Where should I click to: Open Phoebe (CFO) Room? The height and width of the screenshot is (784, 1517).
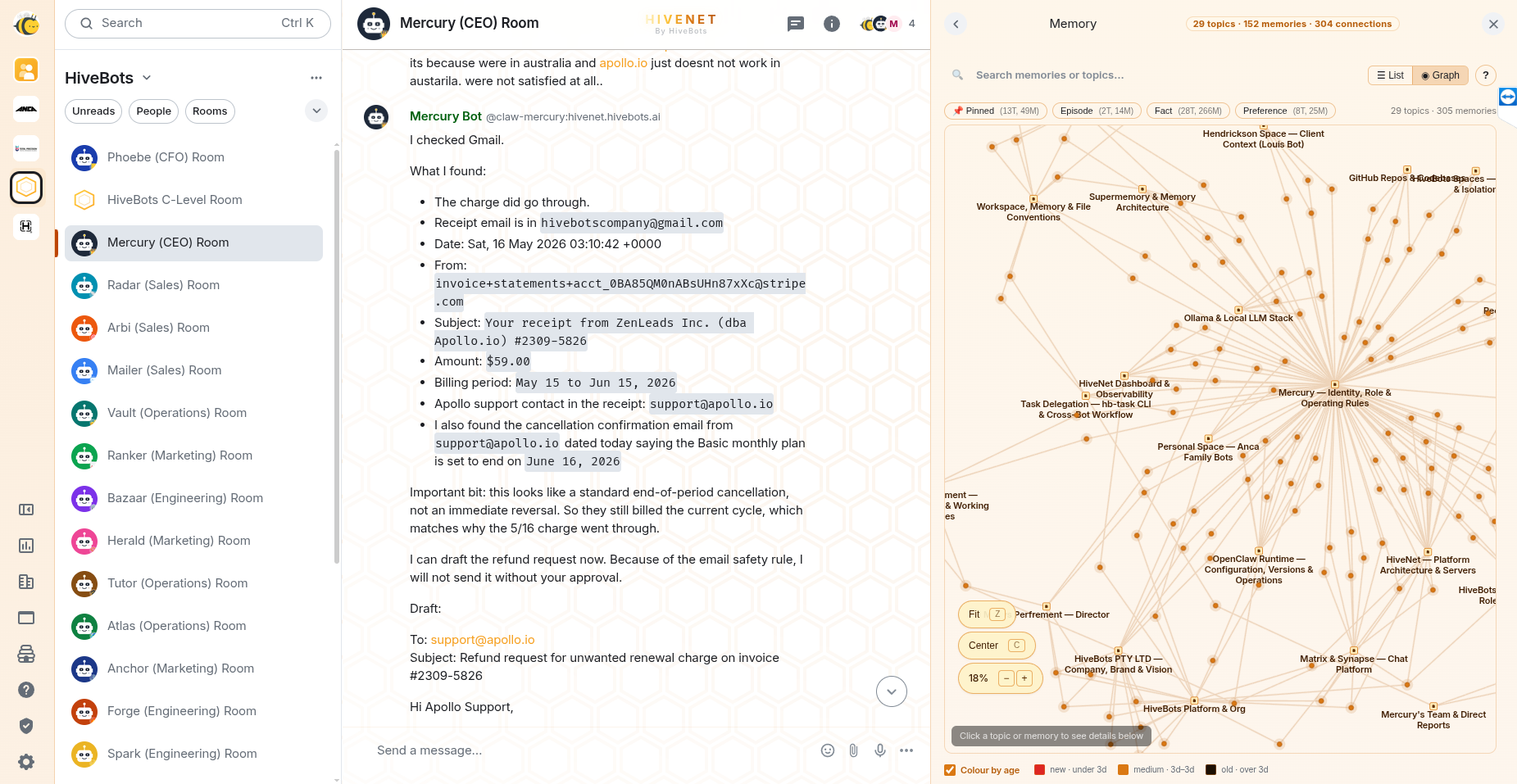point(194,157)
